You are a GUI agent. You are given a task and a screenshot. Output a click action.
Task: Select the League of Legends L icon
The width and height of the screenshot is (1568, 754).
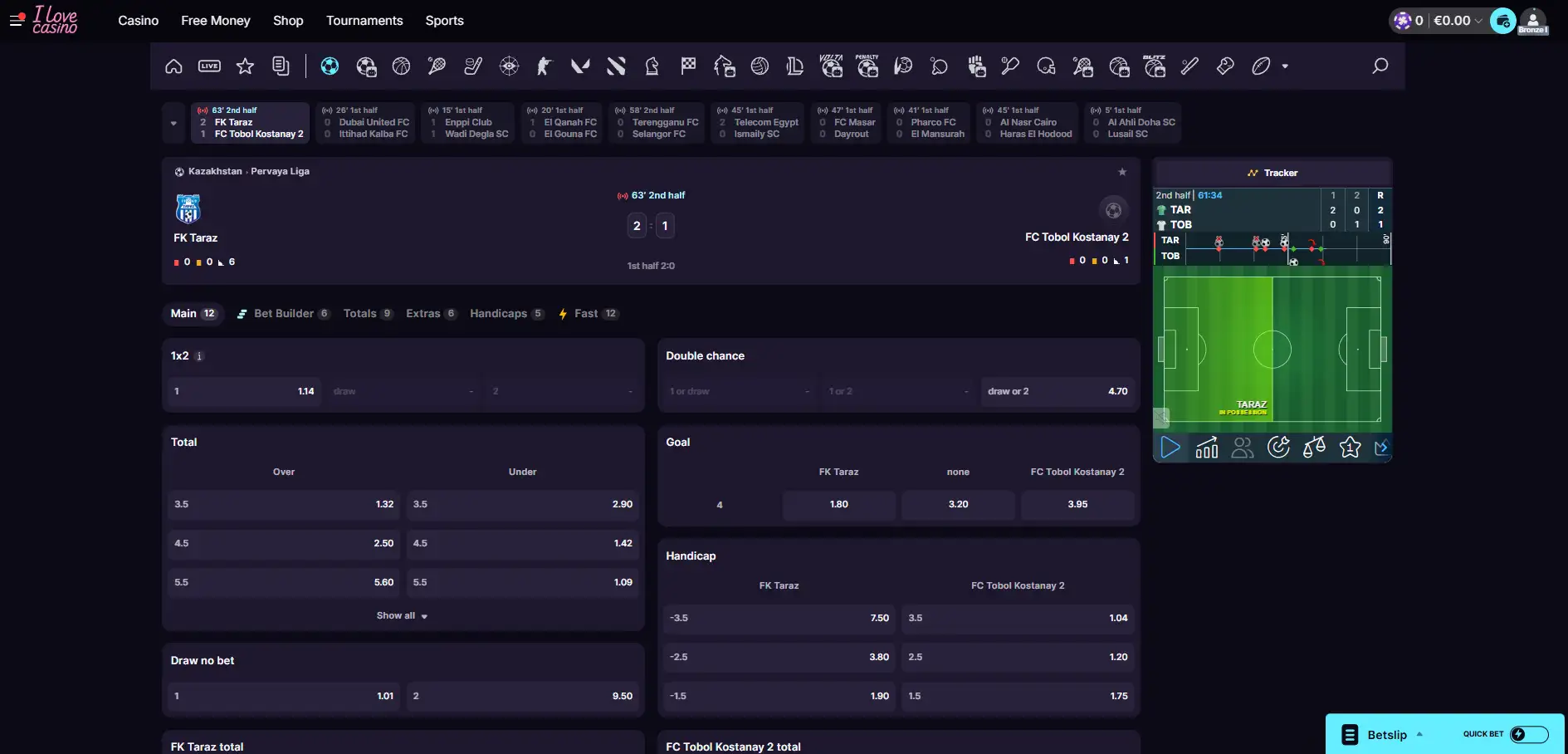795,66
